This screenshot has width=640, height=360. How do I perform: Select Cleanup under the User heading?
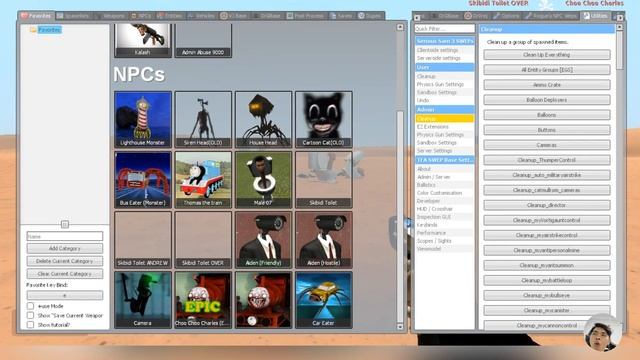click(x=444, y=76)
